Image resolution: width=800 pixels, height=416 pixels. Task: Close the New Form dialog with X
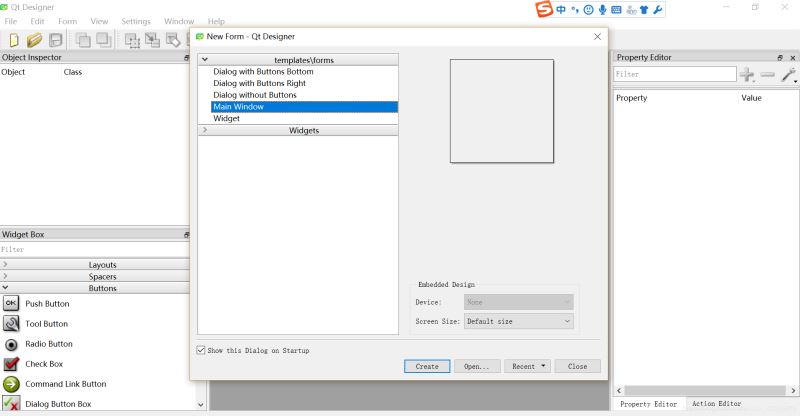click(597, 37)
